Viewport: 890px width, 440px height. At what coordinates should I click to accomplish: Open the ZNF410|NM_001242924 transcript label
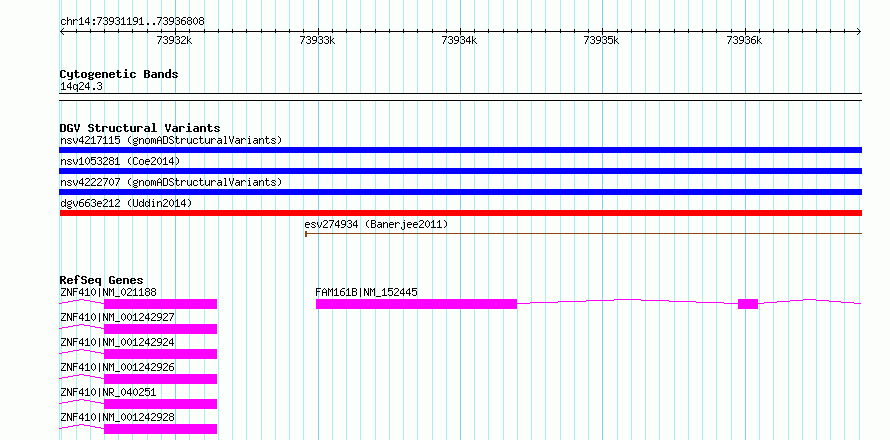pos(117,342)
